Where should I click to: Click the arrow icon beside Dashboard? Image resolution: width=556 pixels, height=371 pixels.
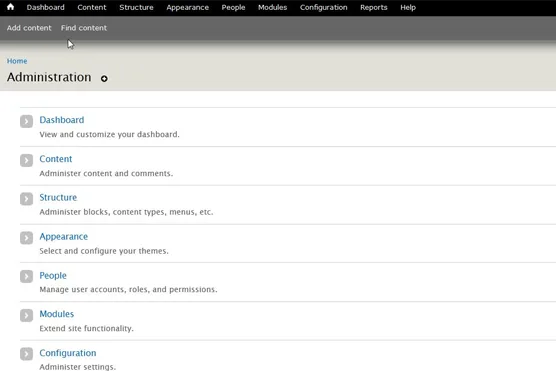point(26,121)
